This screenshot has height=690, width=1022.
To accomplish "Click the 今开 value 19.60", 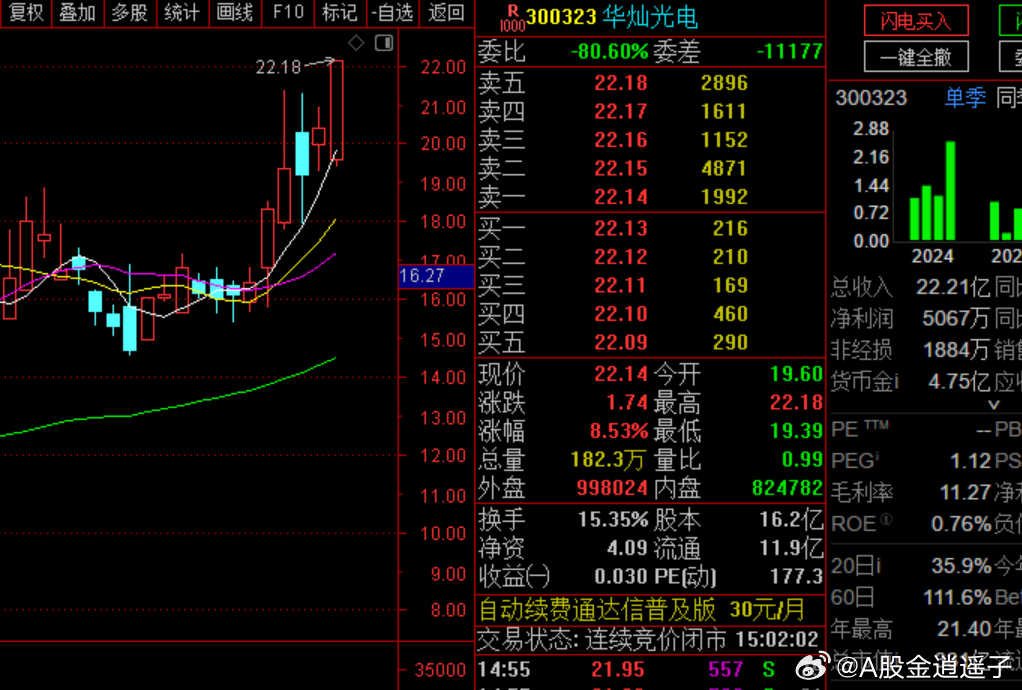I will (x=796, y=374).
